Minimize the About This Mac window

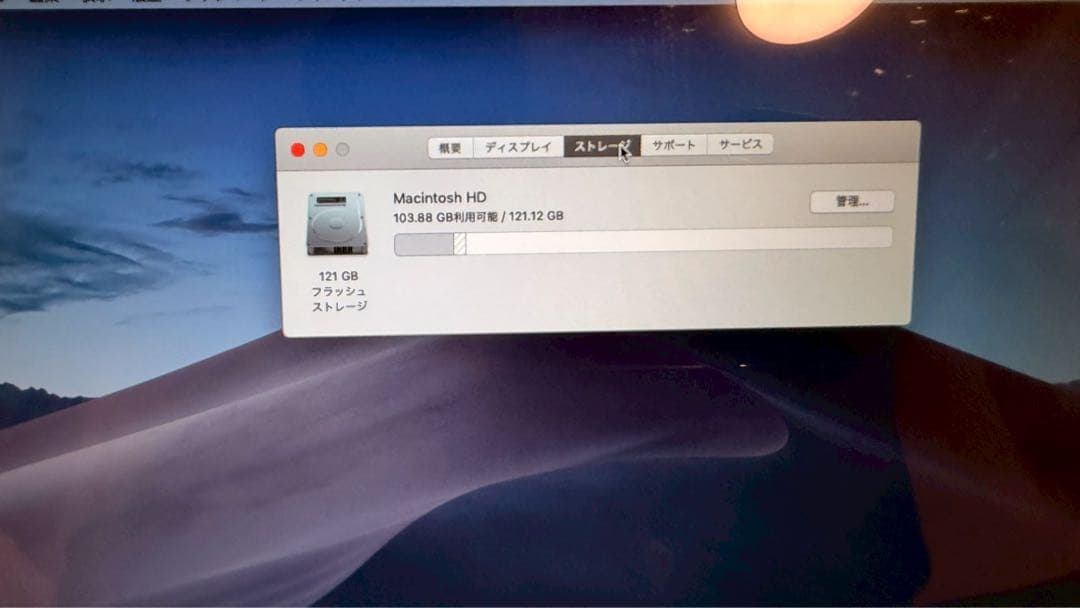point(319,147)
